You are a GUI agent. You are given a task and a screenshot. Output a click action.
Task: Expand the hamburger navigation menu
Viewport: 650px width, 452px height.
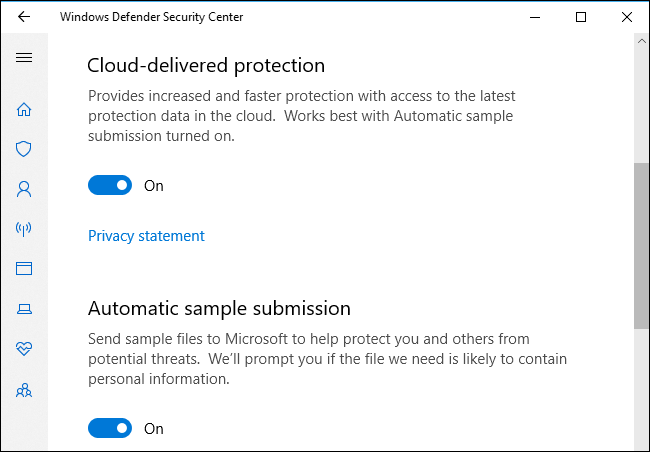click(24, 57)
